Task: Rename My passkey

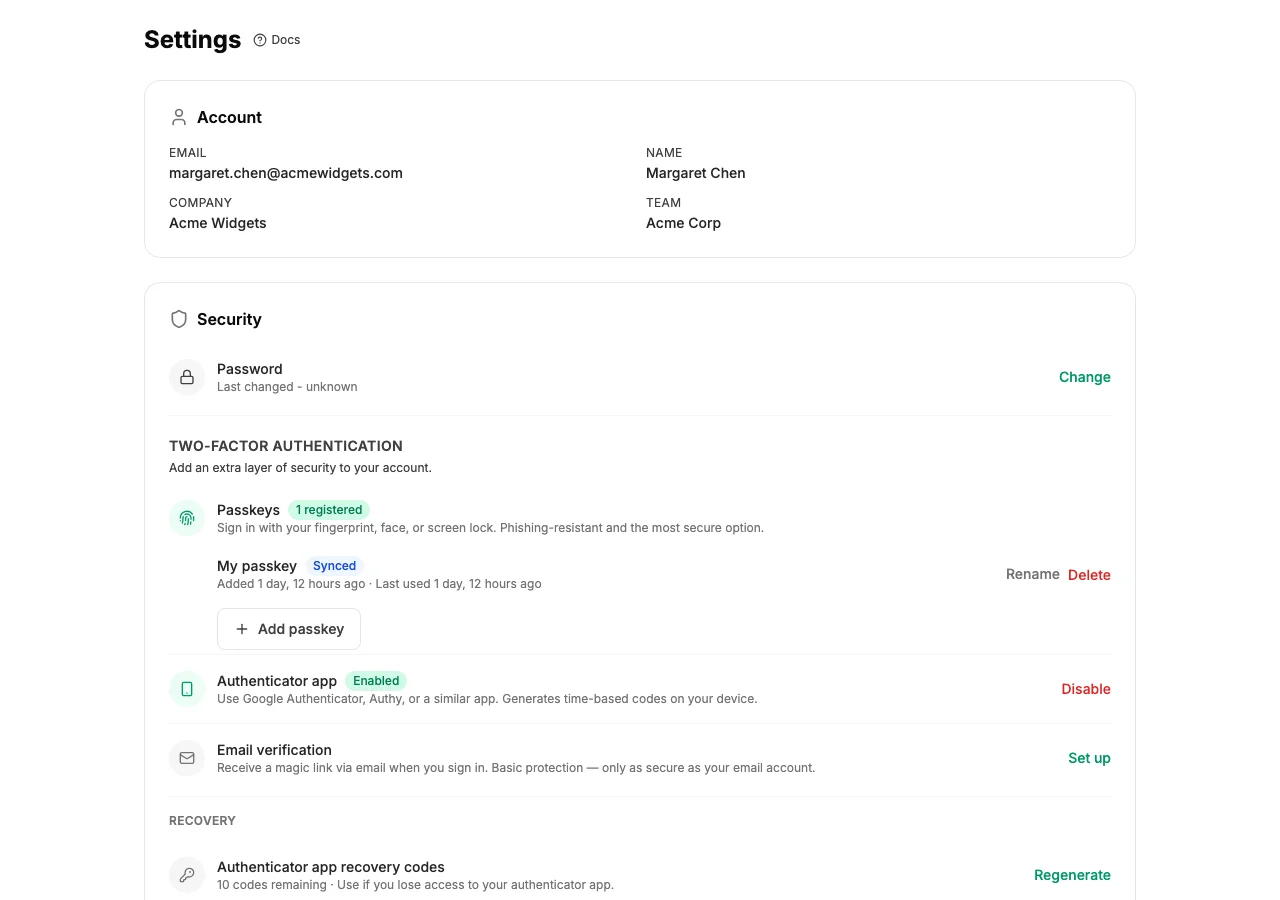Action: [x=1032, y=574]
